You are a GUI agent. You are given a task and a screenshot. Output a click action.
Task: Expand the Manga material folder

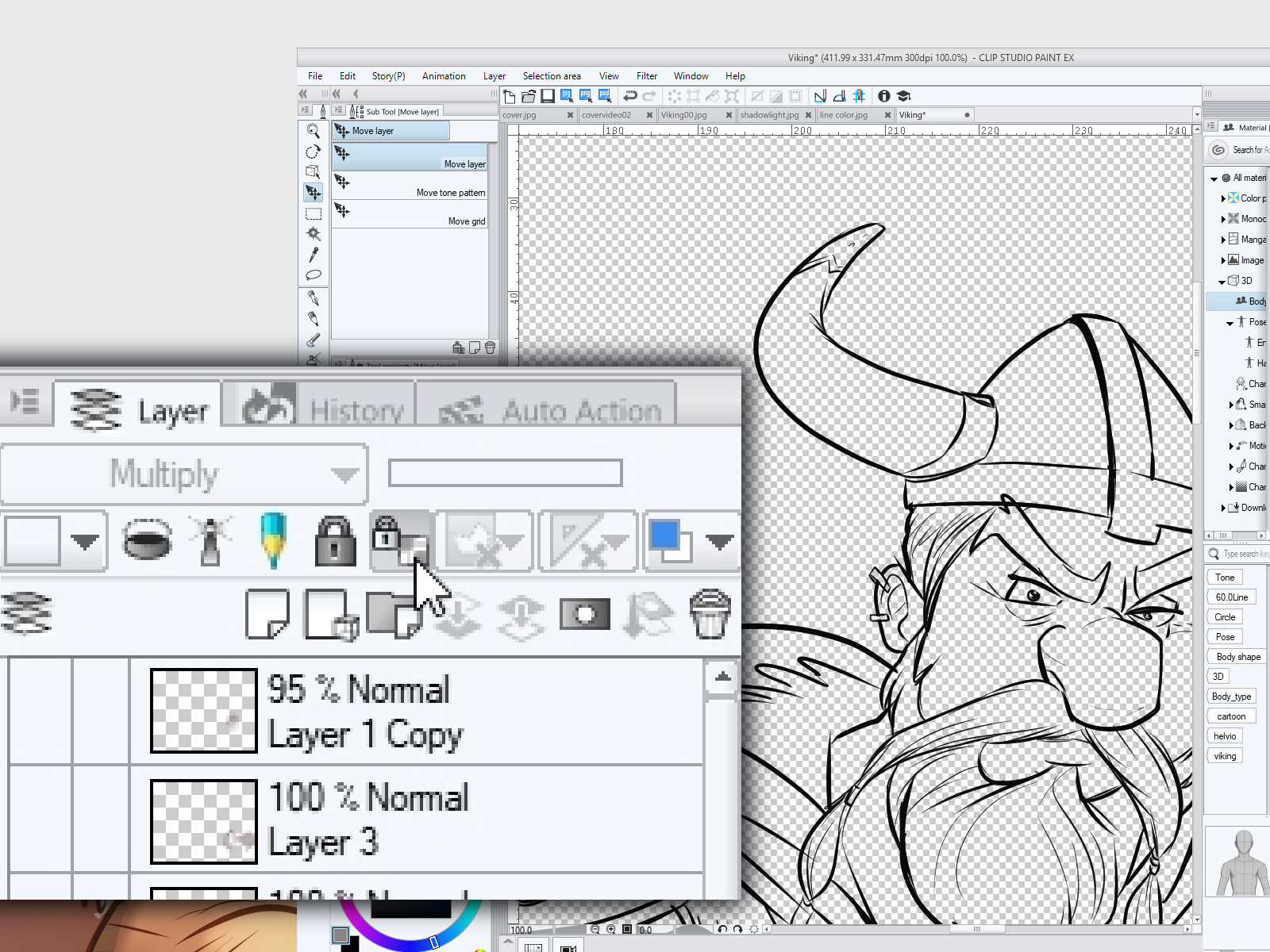tap(1223, 240)
